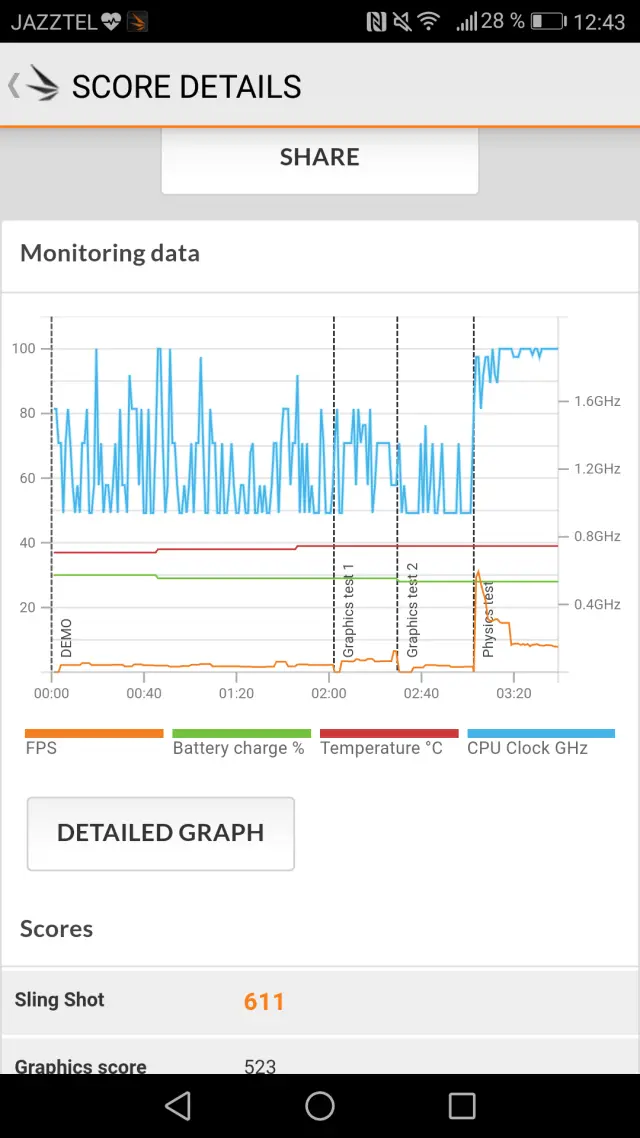
Task: Tap the orange FPS legend swatch
Action: [x=94, y=733]
